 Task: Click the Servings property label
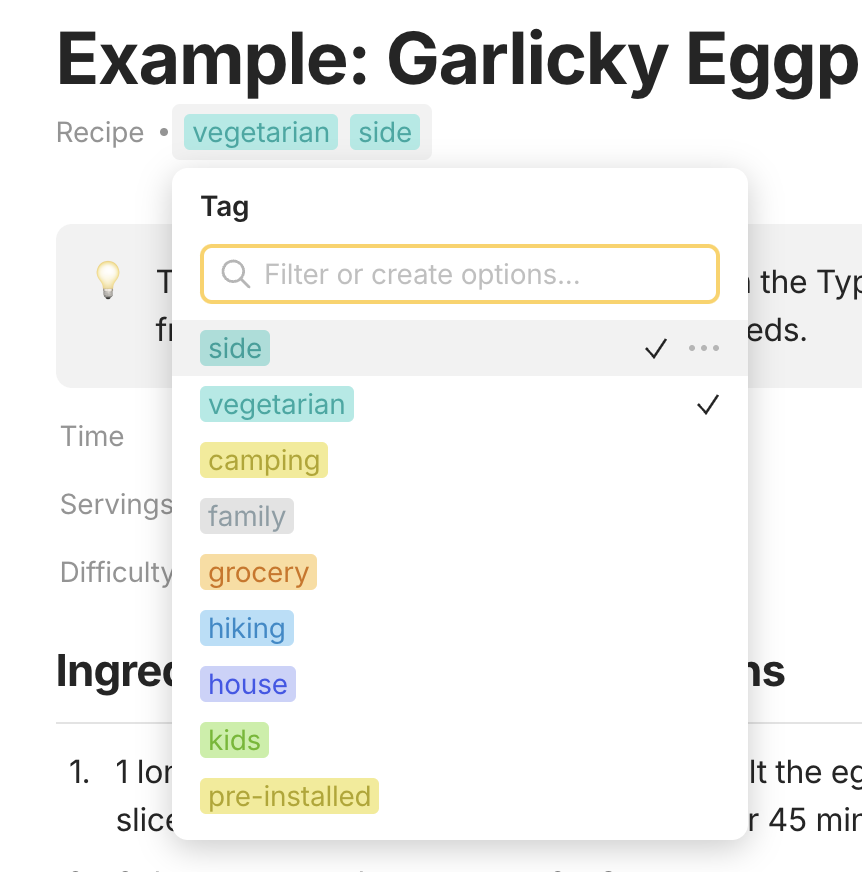tap(116, 504)
